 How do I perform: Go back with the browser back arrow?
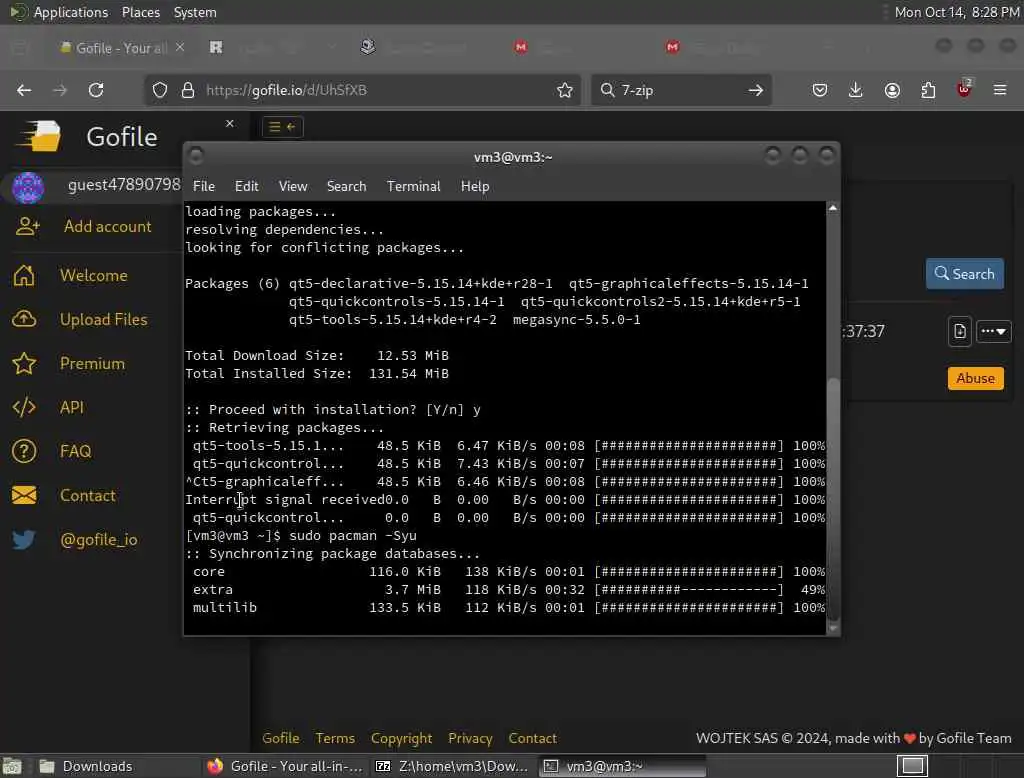pyautogui.click(x=24, y=90)
